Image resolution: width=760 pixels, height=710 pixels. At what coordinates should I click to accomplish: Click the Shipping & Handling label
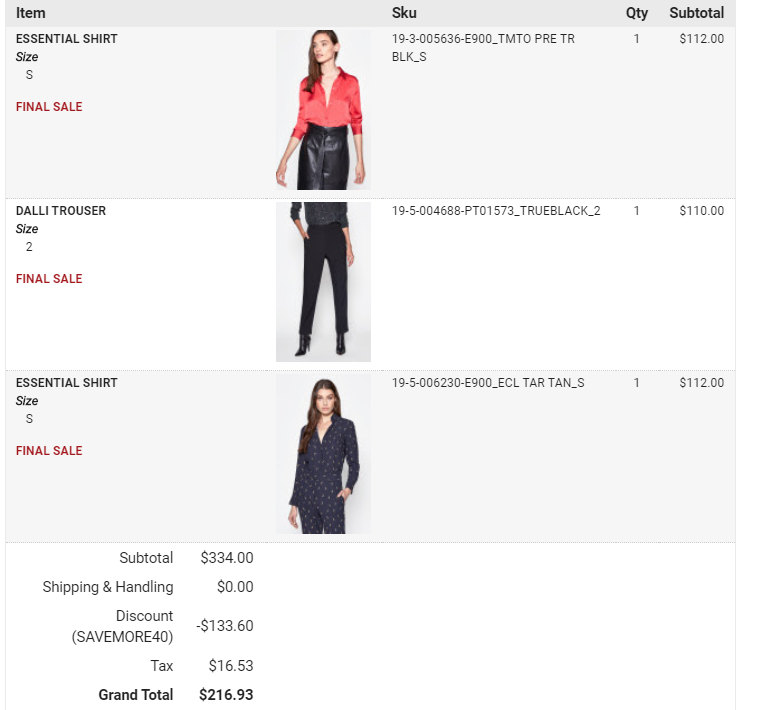pyautogui.click(x=108, y=587)
